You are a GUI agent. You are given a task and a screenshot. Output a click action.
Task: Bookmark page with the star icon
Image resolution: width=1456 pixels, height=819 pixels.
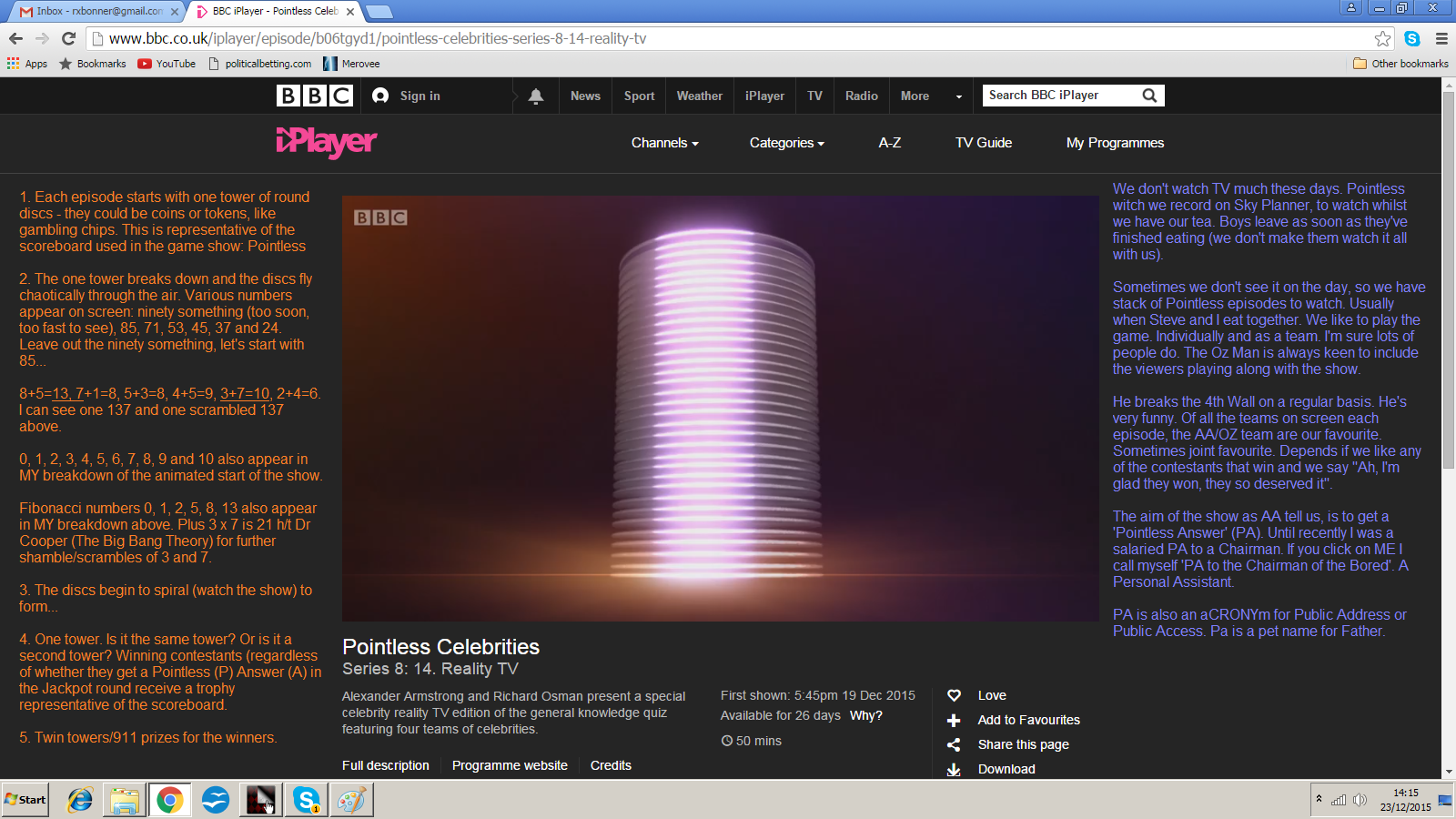[x=1382, y=38]
